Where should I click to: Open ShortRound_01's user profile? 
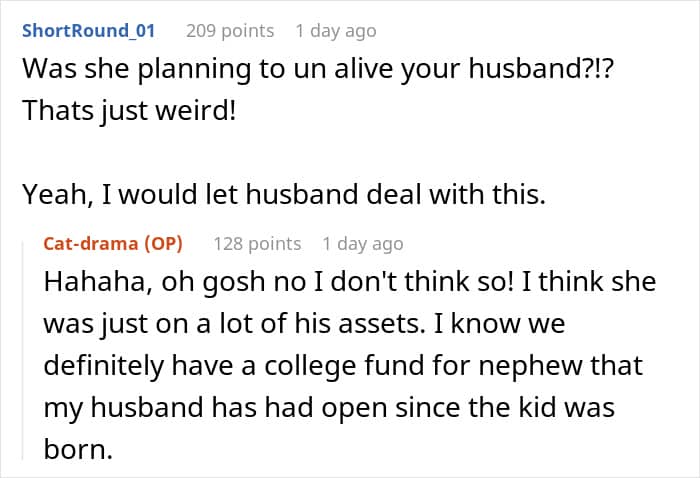(x=88, y=31)
